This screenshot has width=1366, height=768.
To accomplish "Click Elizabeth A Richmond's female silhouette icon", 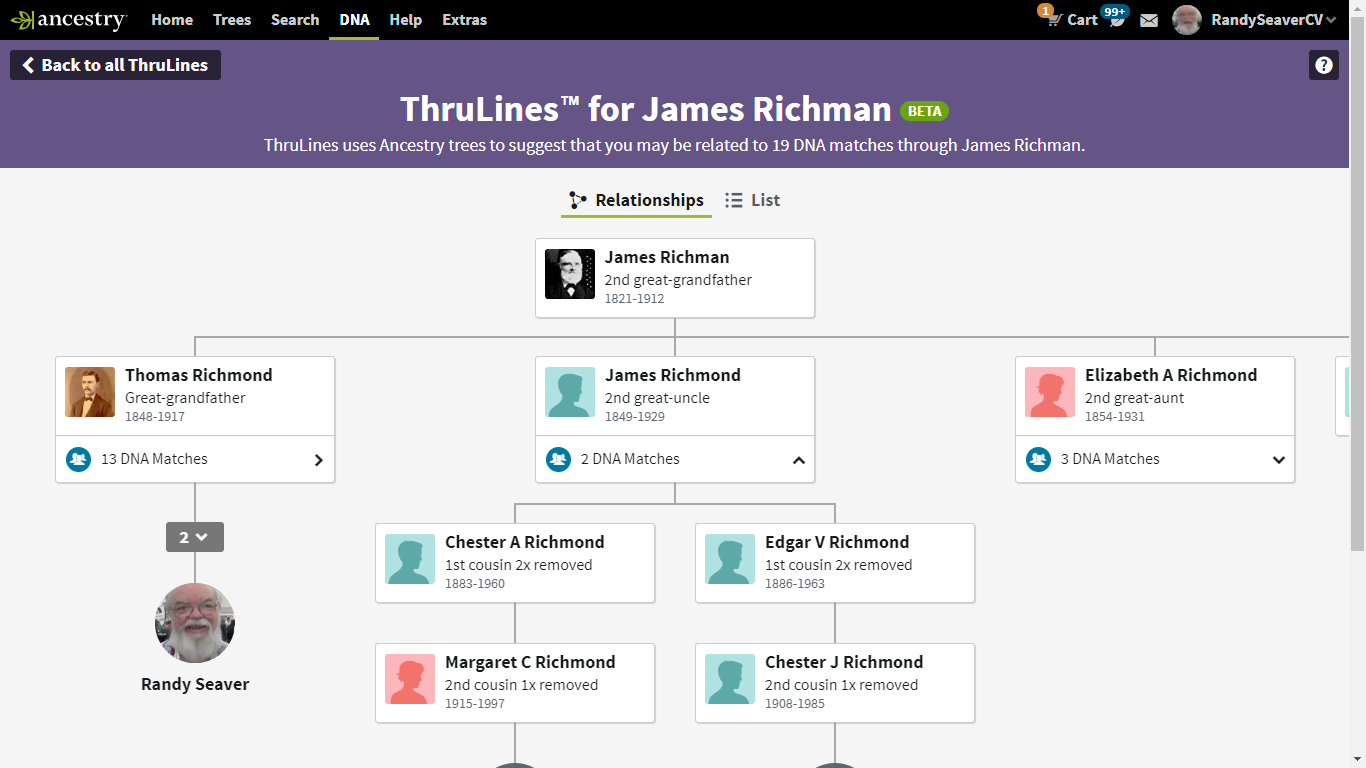I will point(1050,392).
